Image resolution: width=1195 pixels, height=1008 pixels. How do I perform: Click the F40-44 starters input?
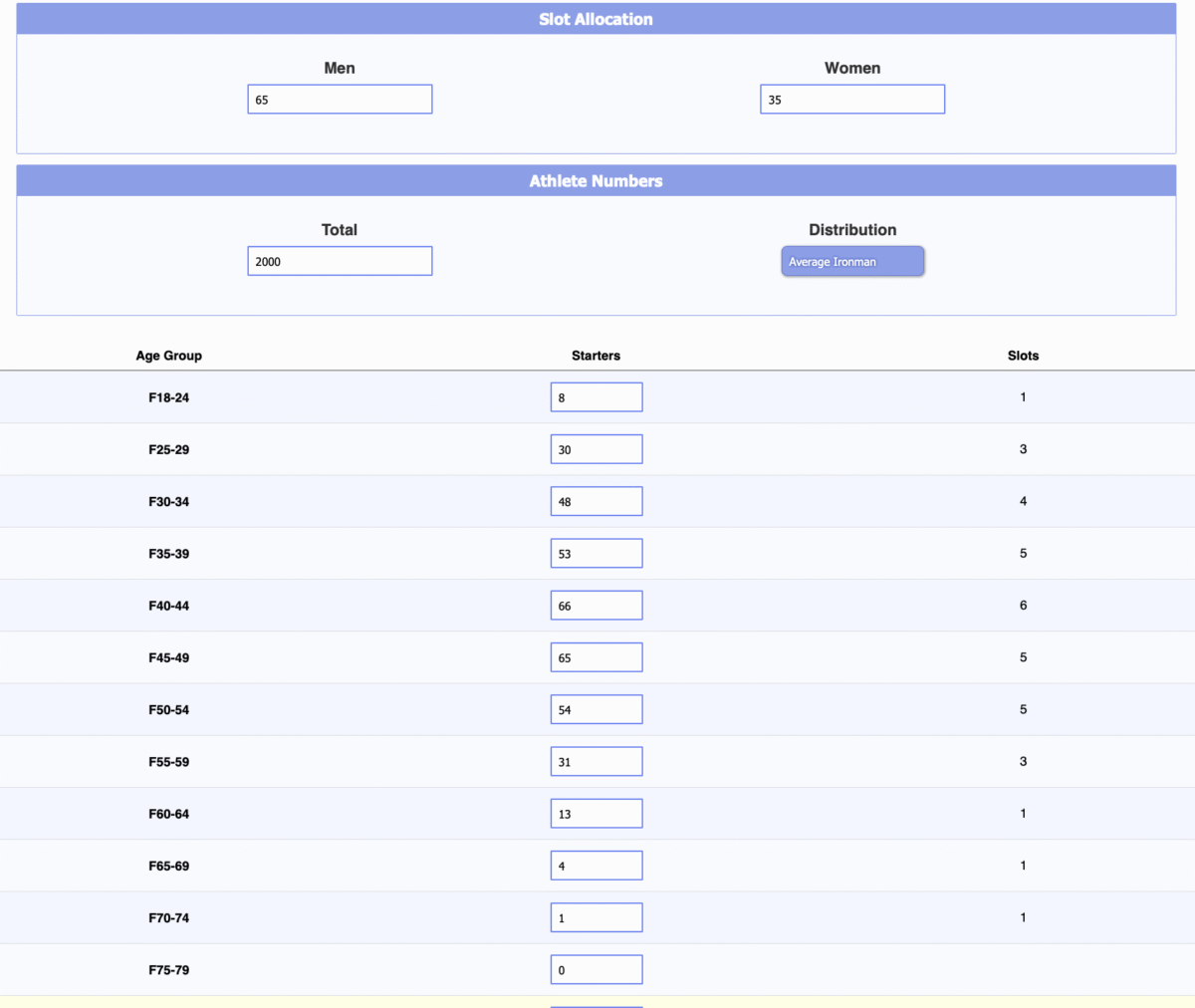[596, 606]
